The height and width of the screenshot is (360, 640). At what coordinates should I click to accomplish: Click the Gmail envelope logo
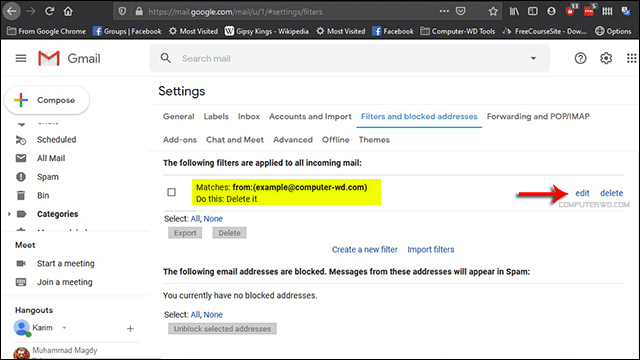[49, 58]
